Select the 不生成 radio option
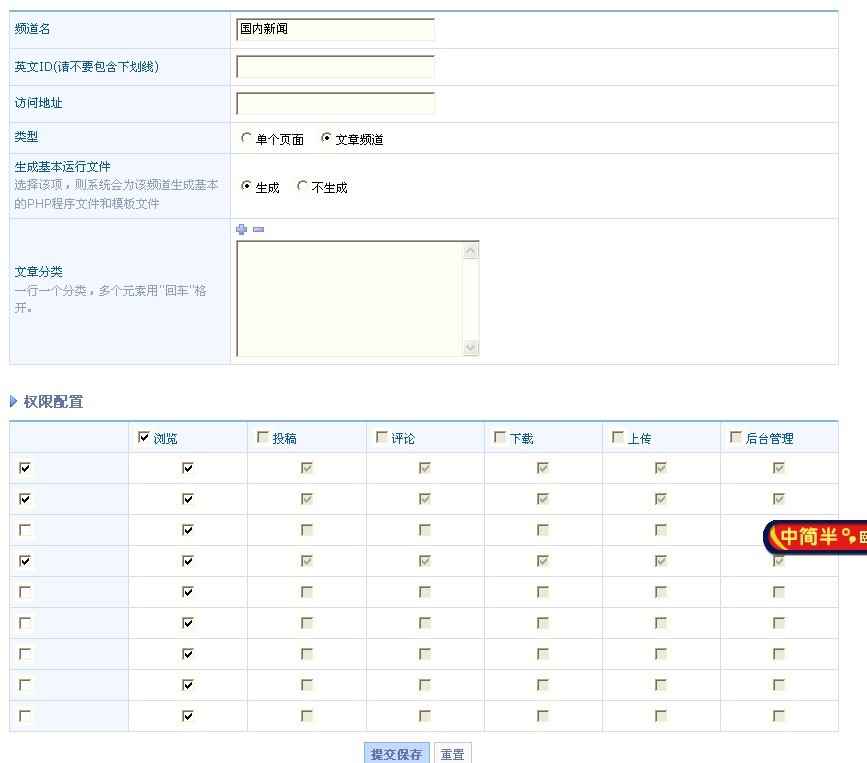 (x=302, y=186)
